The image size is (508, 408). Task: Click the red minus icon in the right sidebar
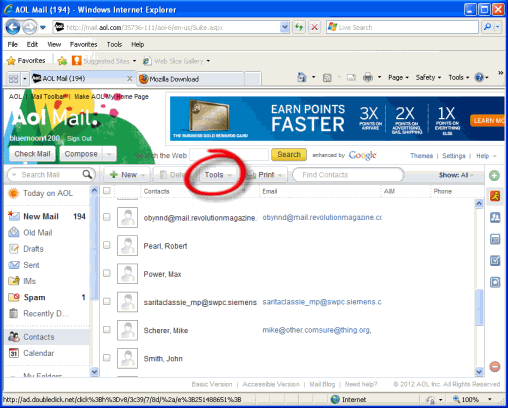click(495, 367)
